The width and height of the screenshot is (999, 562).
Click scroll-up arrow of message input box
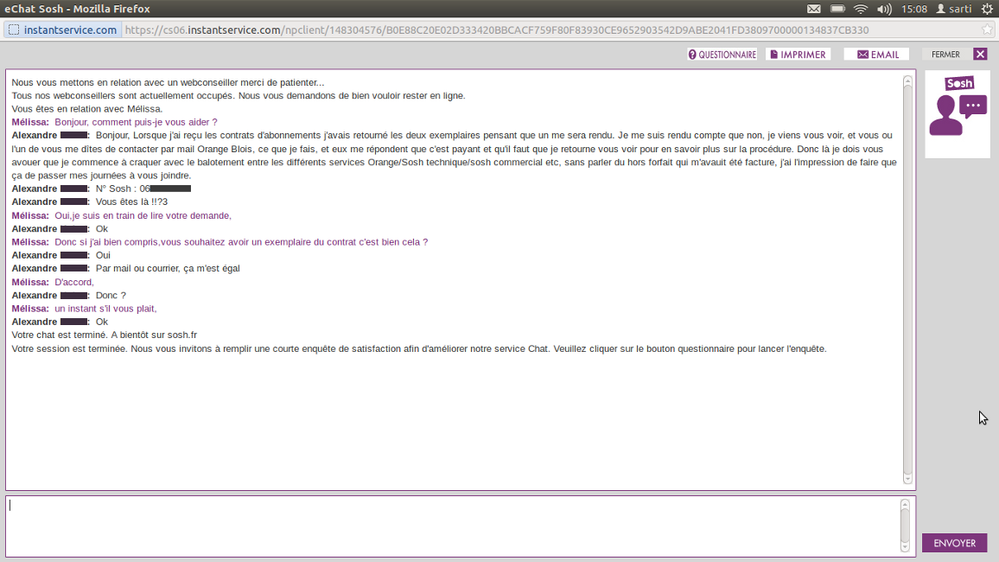905,505
